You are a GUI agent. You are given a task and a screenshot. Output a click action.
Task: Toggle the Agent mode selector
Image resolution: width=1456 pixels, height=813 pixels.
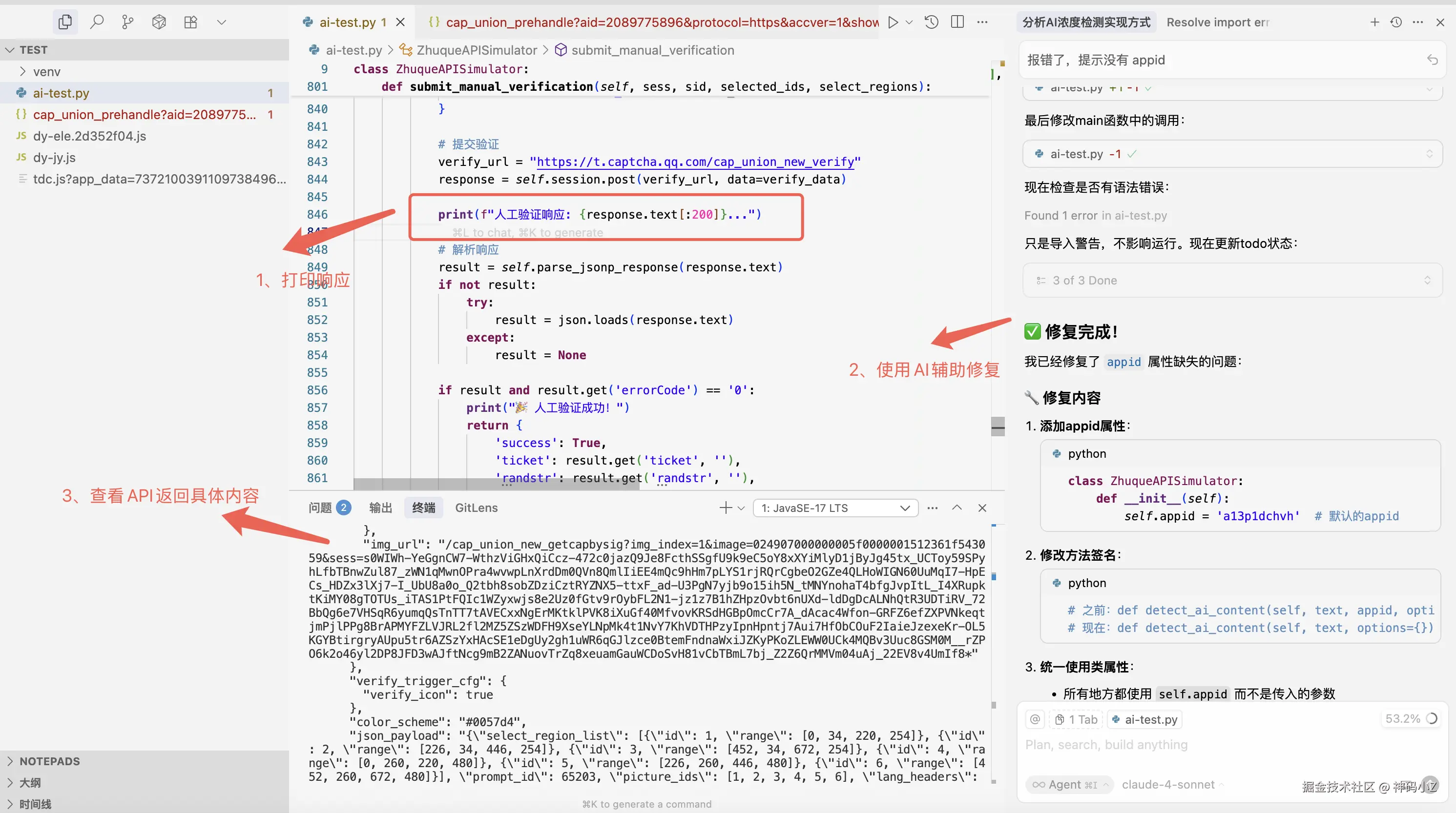pos(1069,784)
